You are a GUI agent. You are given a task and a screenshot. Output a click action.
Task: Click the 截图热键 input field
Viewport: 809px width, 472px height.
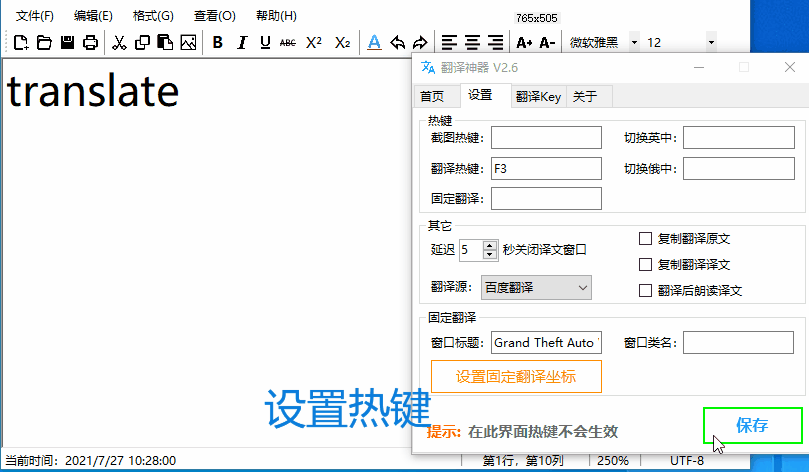pyautogui.click(x=546, y=138)
